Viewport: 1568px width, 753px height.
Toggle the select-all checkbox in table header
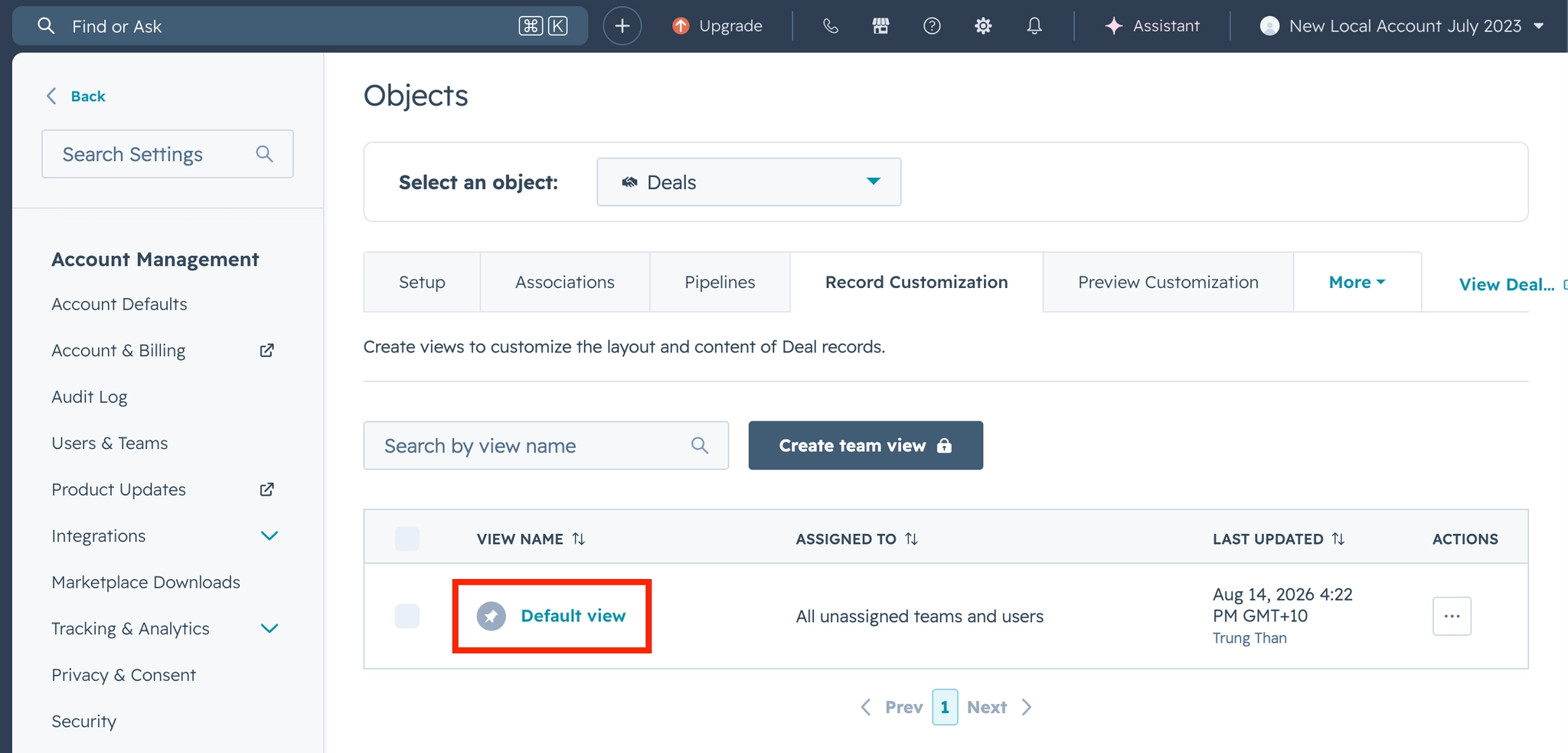407,539
